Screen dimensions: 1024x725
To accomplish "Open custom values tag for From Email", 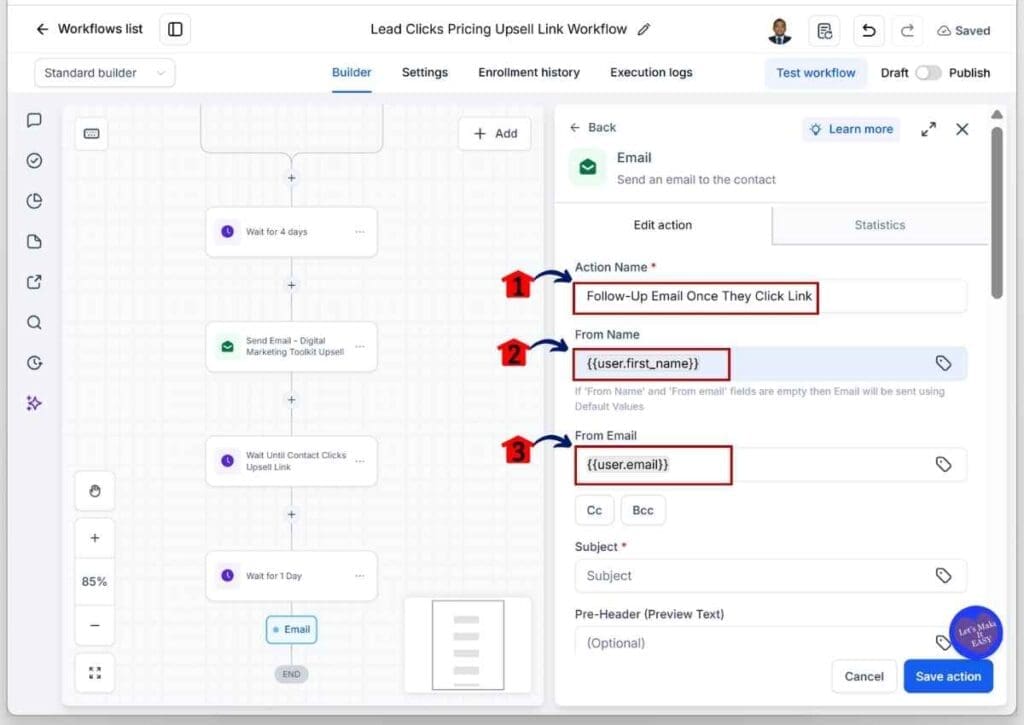I will (943, 464).
